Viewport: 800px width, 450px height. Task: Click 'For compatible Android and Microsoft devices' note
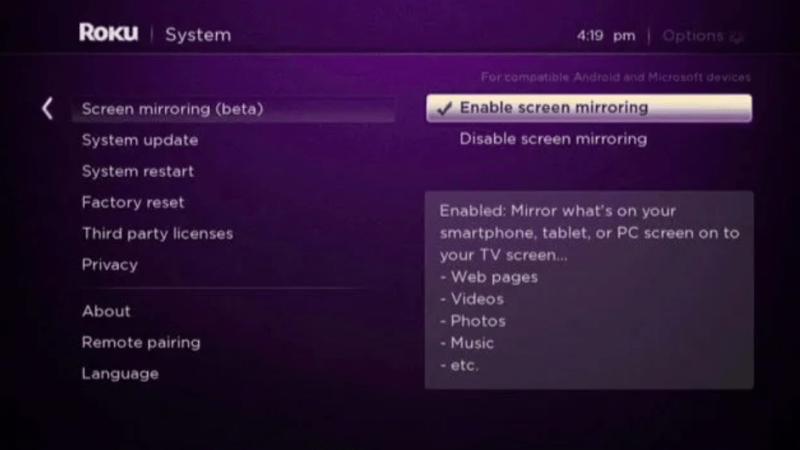[616, 78]
